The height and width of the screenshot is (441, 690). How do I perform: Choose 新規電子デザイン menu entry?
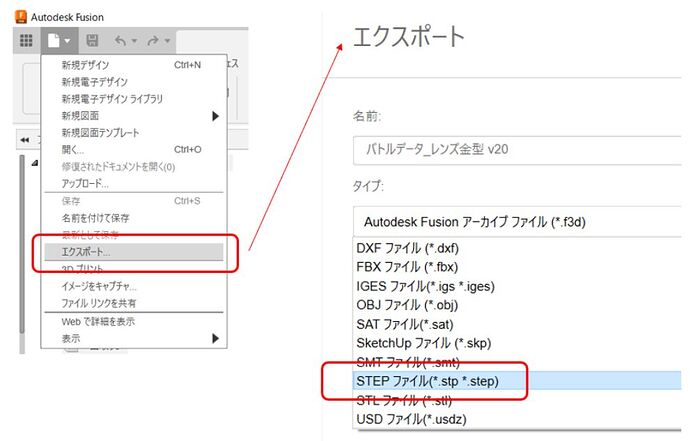(134, 82)
